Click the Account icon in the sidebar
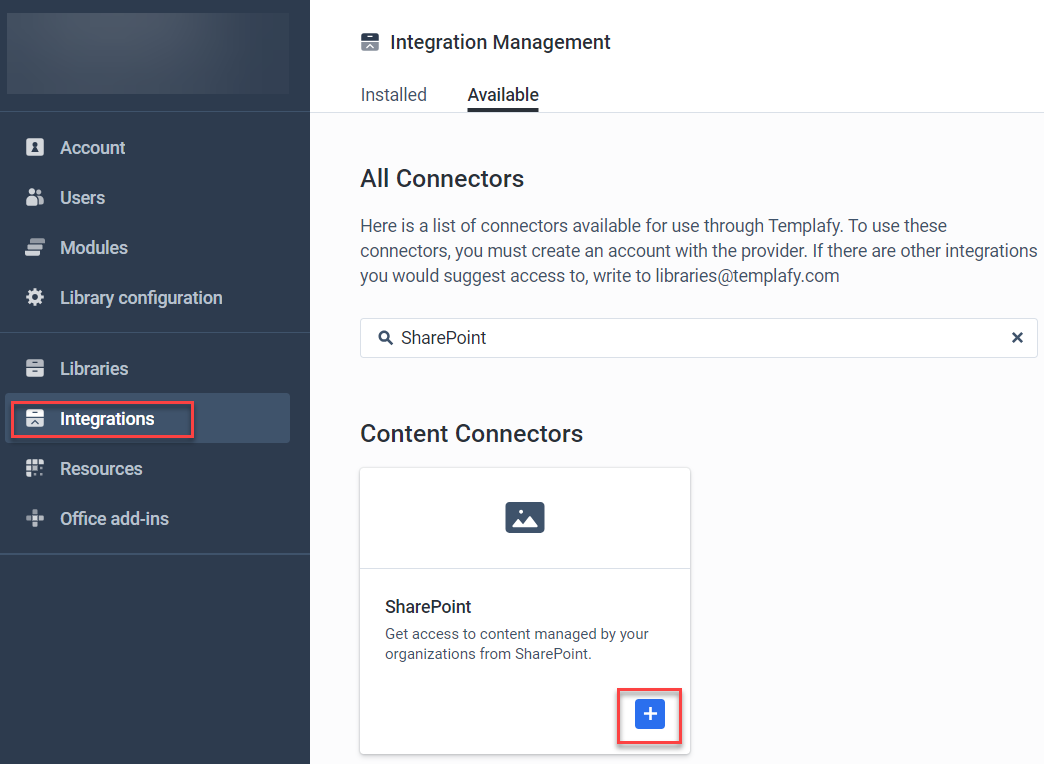This screenshot has width=1044, height=764. 35,147
